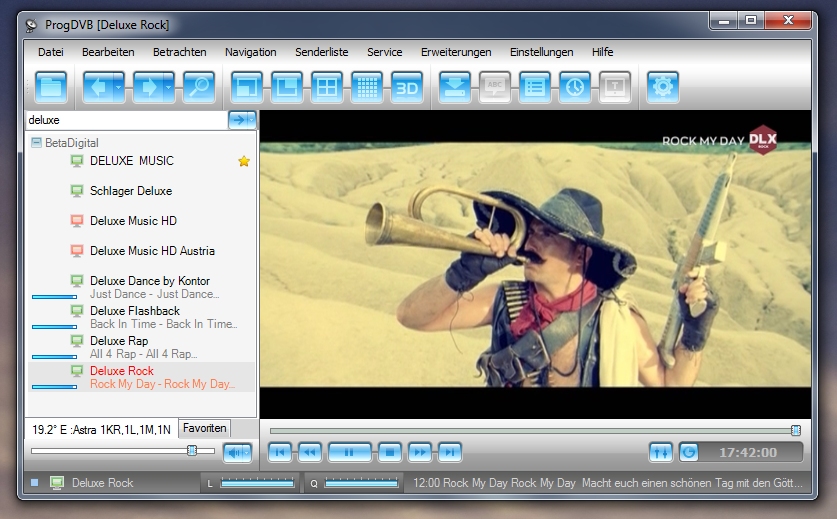The width and height of the screenshot is (837, 519).
Task: Click the 17:42:00 clock display
Action: [x=748, y=453]
